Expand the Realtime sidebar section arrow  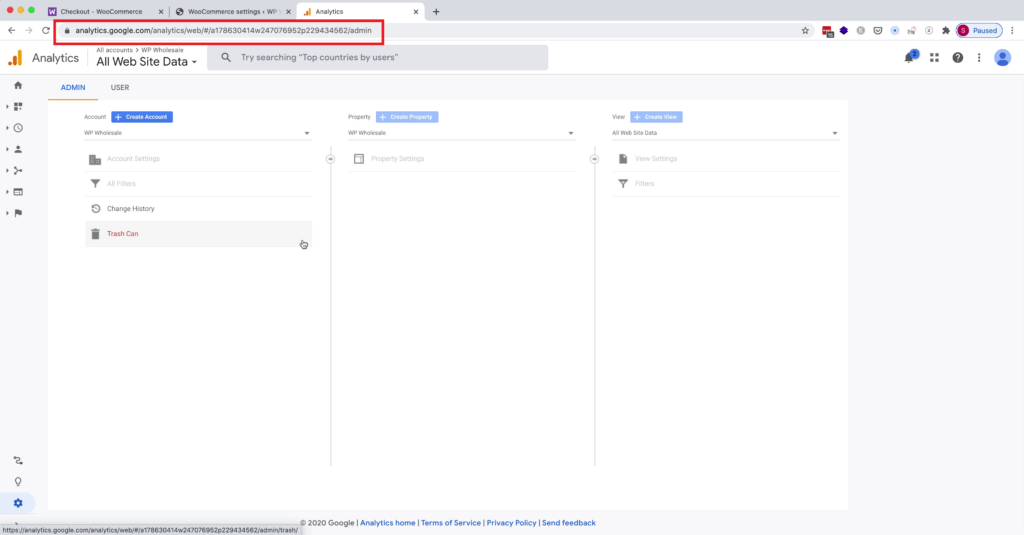click(x=7, y=128)
